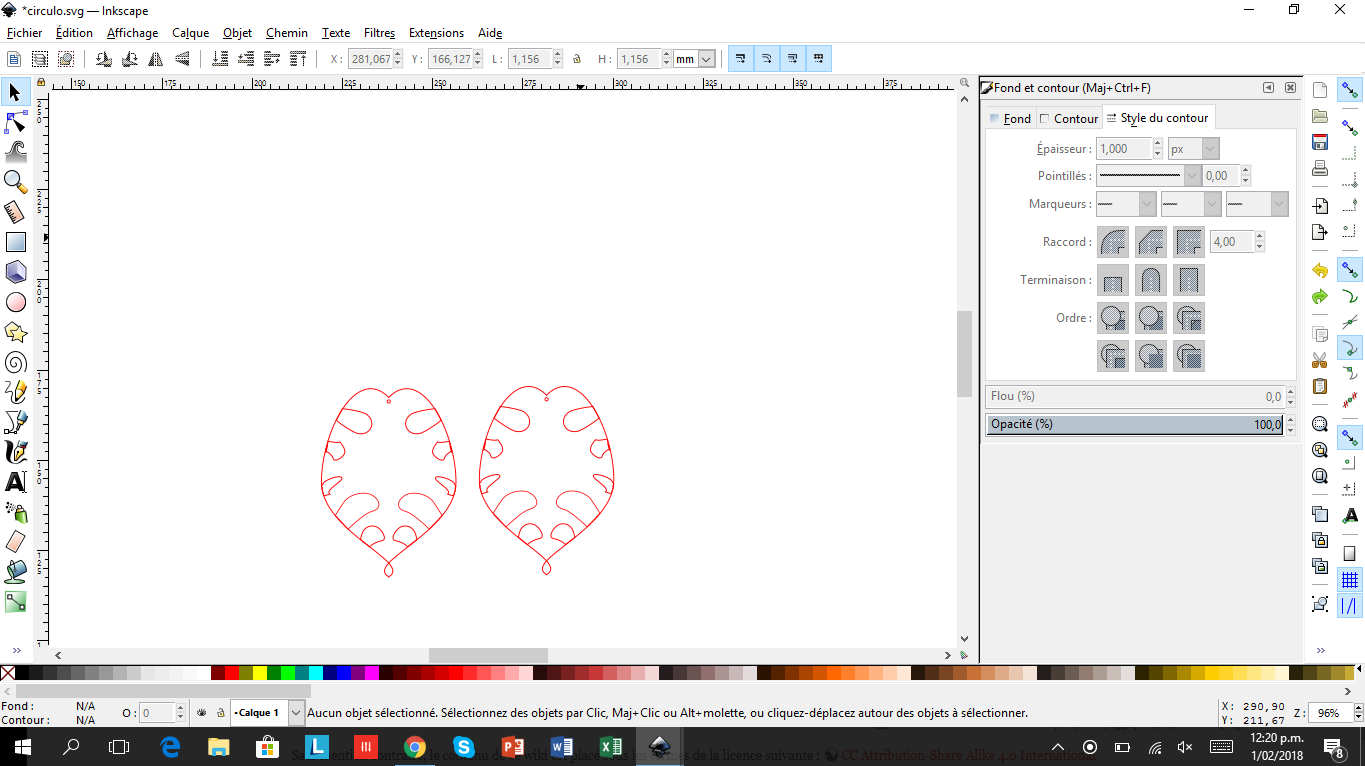1365x766 pixels.
Task: Activate the Star and polygon tool
Action: (16, 332)
